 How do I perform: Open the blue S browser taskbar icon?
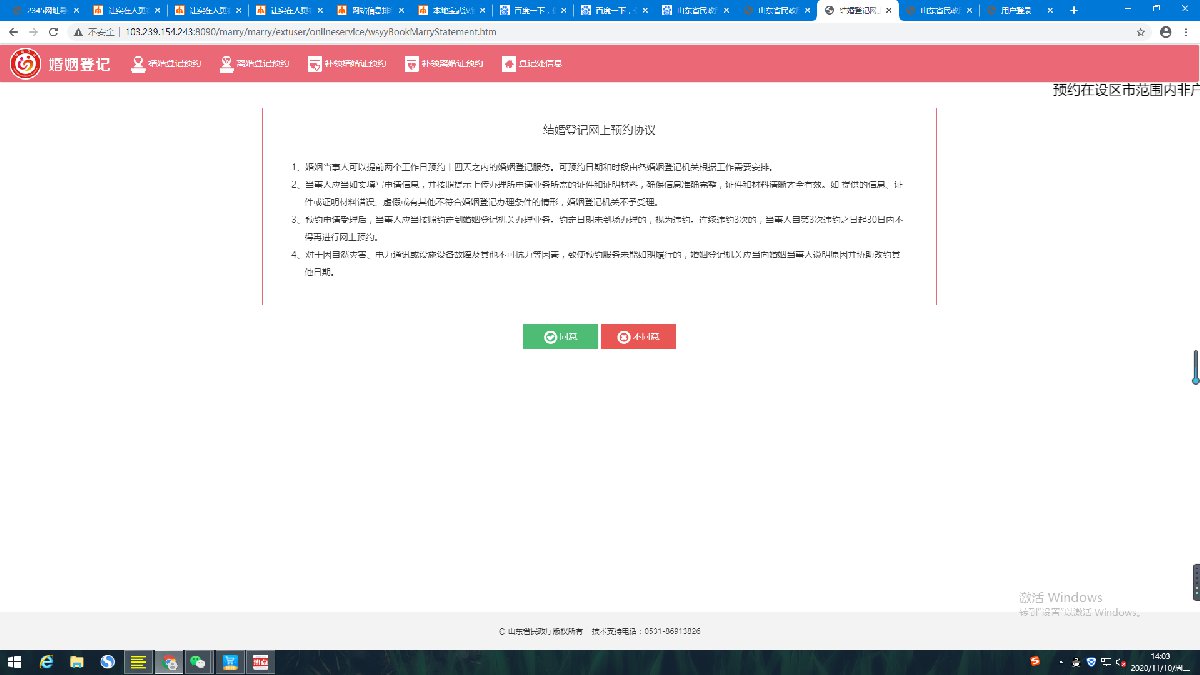pyautogui.click(x=108, y=662)
